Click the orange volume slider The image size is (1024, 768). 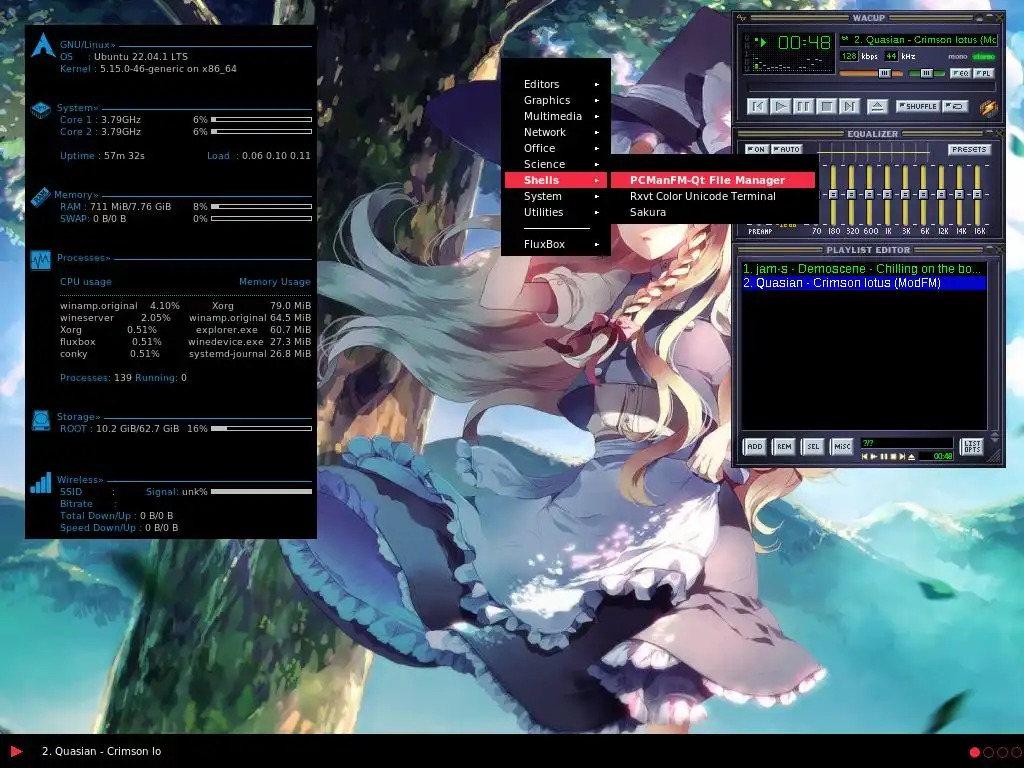click(871, 74)
